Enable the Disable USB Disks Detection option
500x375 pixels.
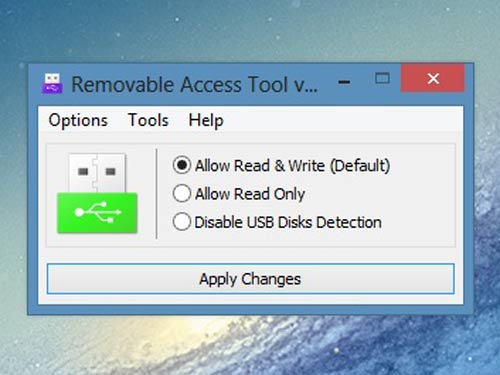[182, 222]
